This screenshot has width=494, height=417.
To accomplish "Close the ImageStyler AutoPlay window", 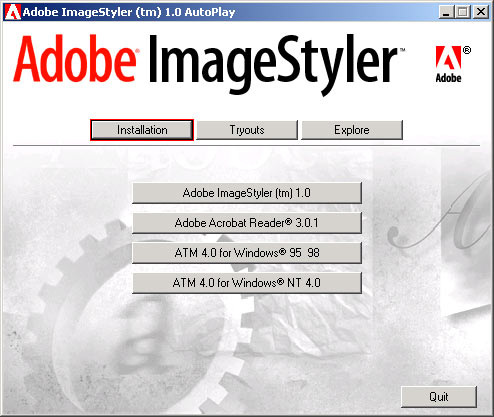I will (481, 12).
